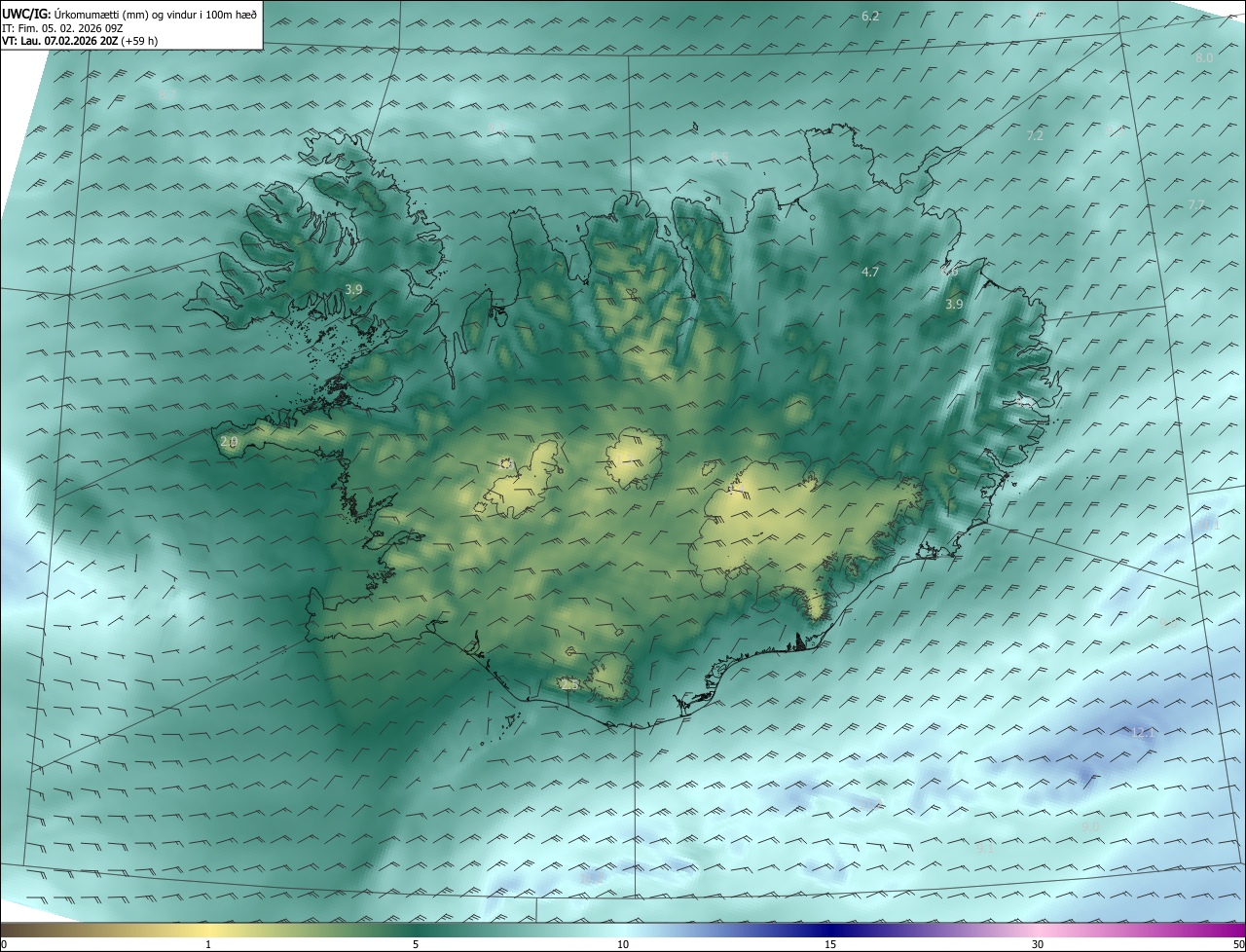Viewport: 1246px width, 952px height.
Task: Click the 50 tick on the color scale
Action: tap(1238, 944)
